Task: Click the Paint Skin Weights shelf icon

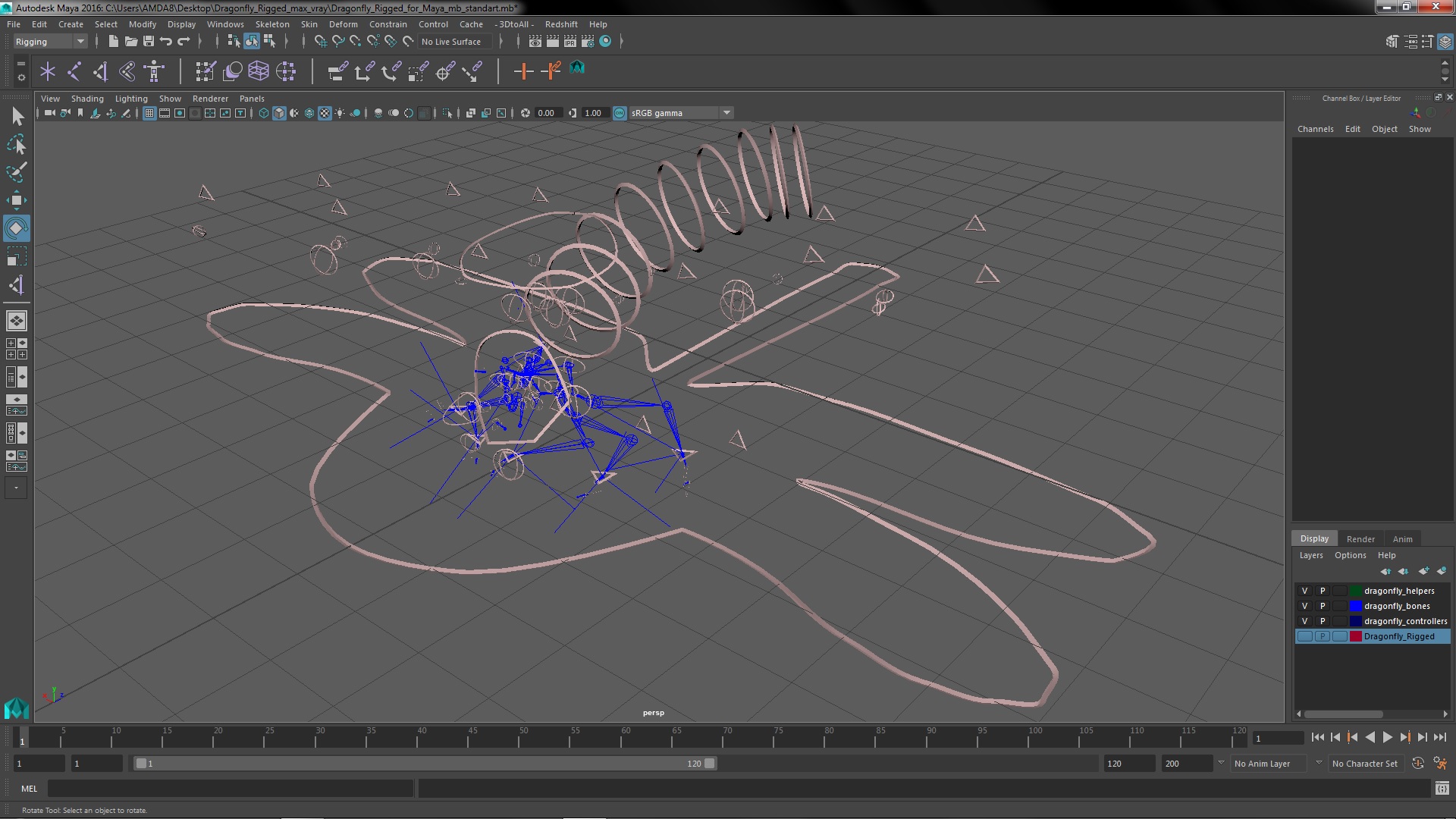Action: point(206,72)
